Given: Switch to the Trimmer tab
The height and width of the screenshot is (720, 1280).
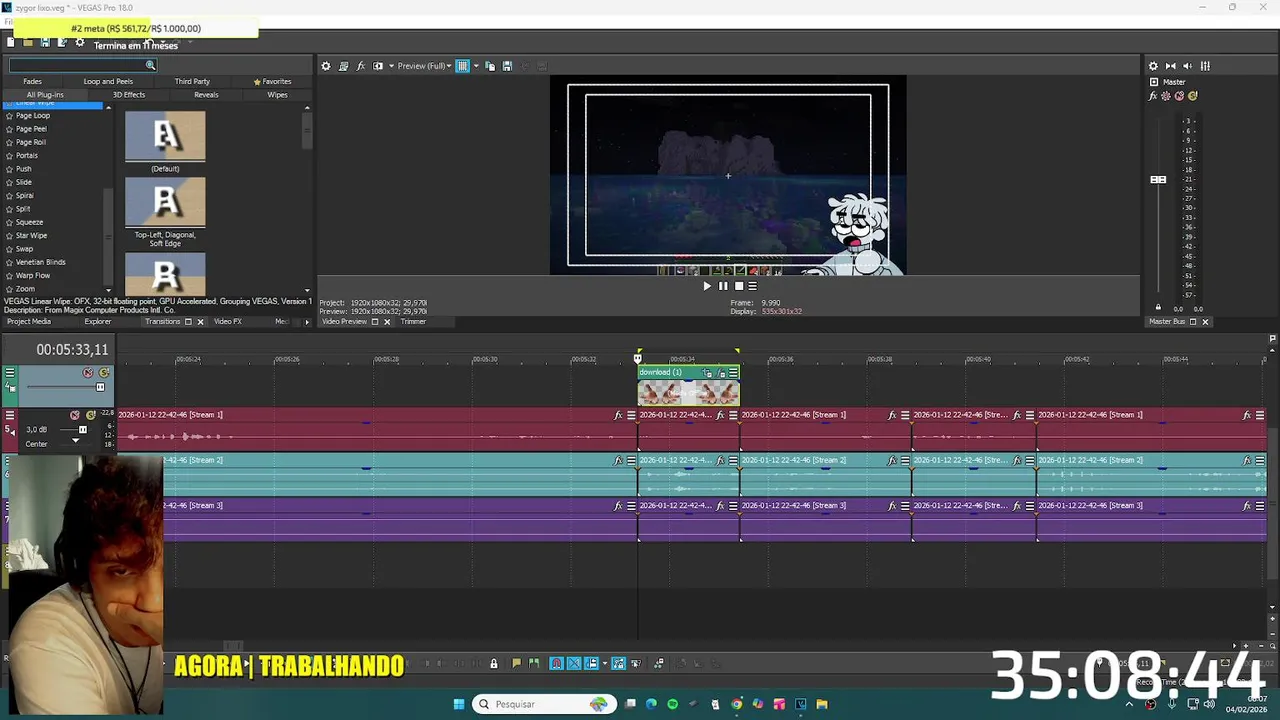Looking at the screenshot, I should point(413,322).
